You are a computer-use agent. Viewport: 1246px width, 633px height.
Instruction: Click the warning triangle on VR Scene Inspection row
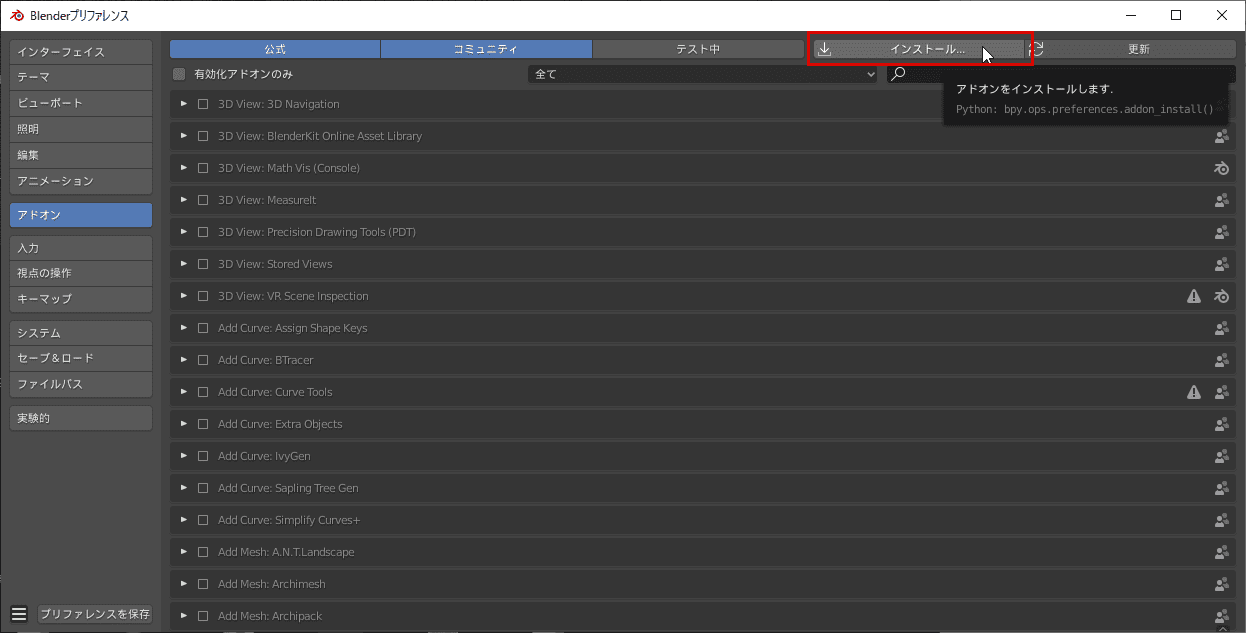(1194, 296)
